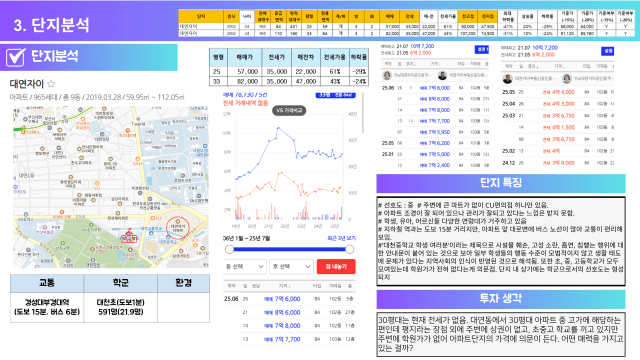Click the 대천초(도보1분) school cell
Screen dimensions: 640x360
tap(120, 307)
